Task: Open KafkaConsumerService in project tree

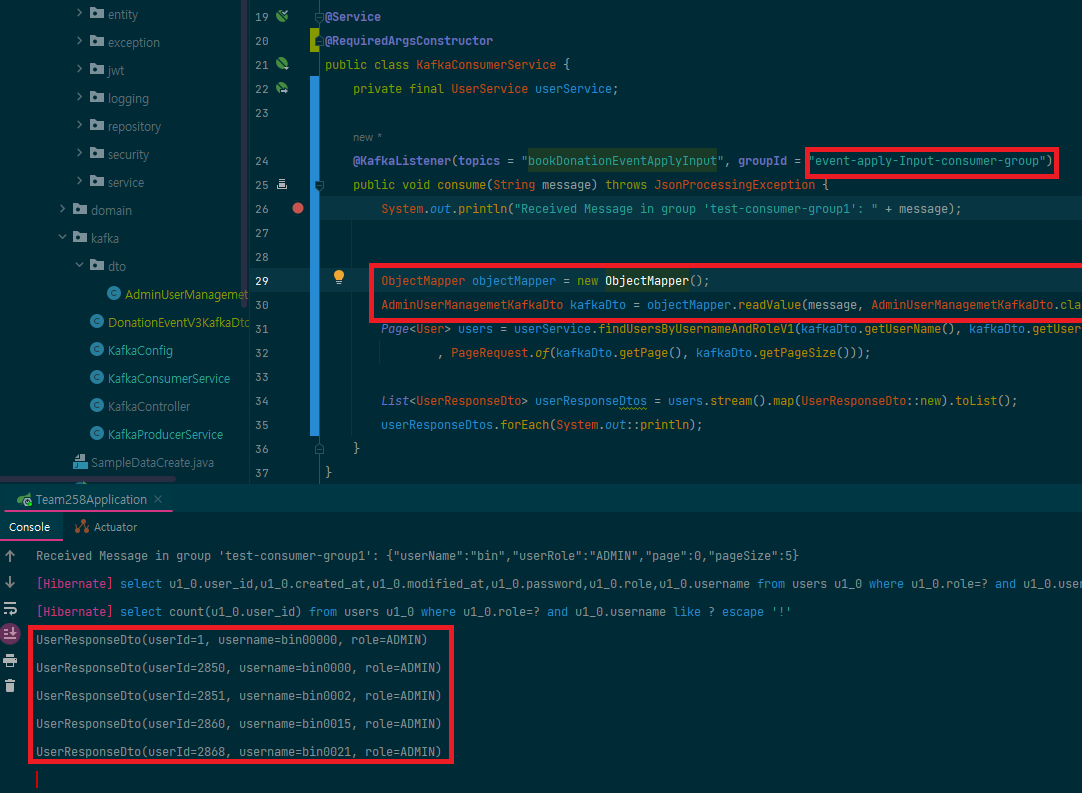Action: click(x=168, y=378)
